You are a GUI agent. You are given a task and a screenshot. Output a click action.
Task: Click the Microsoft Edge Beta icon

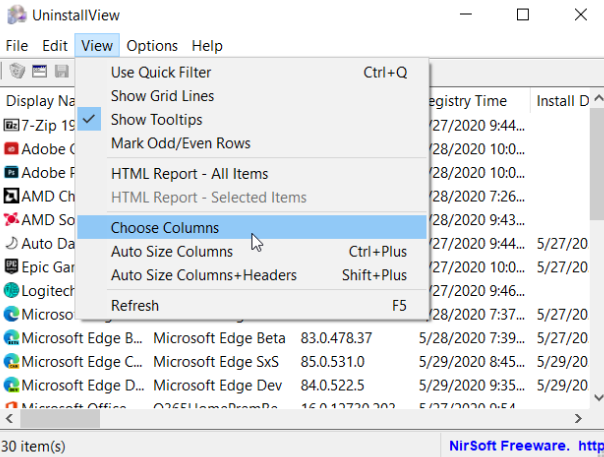pyautogui.click(x=11, y=338)
